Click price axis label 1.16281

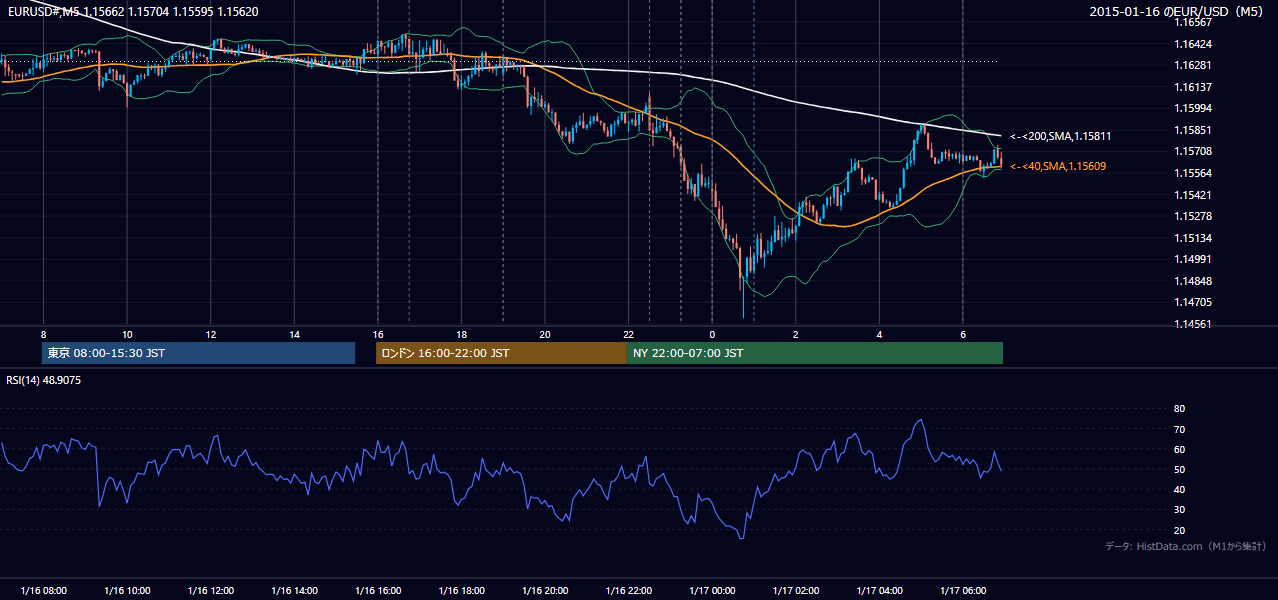click(x=1193, y=65)
